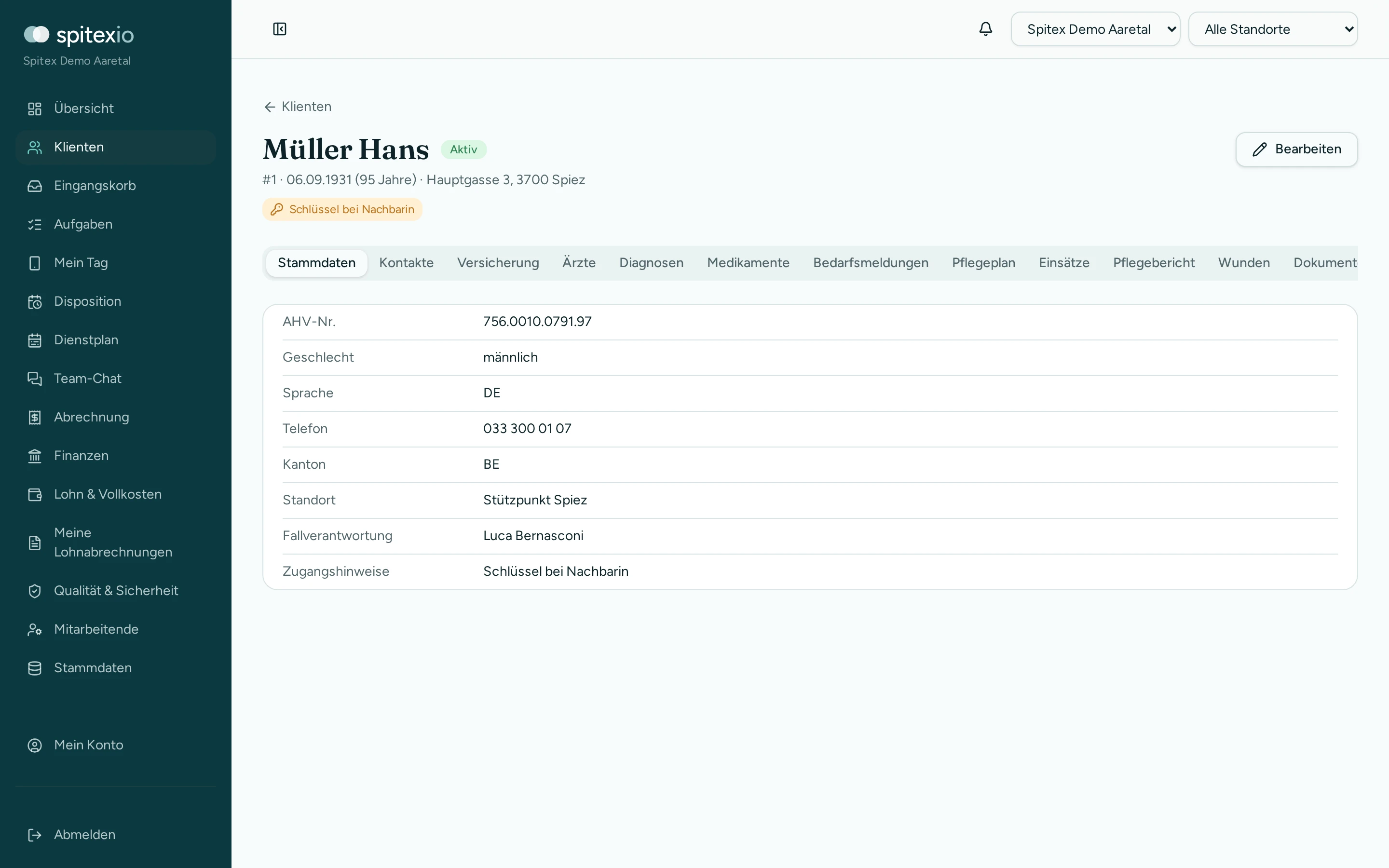
Task: Click the Lohn & Vollkosten wallet icon
Action: (35, 494)
